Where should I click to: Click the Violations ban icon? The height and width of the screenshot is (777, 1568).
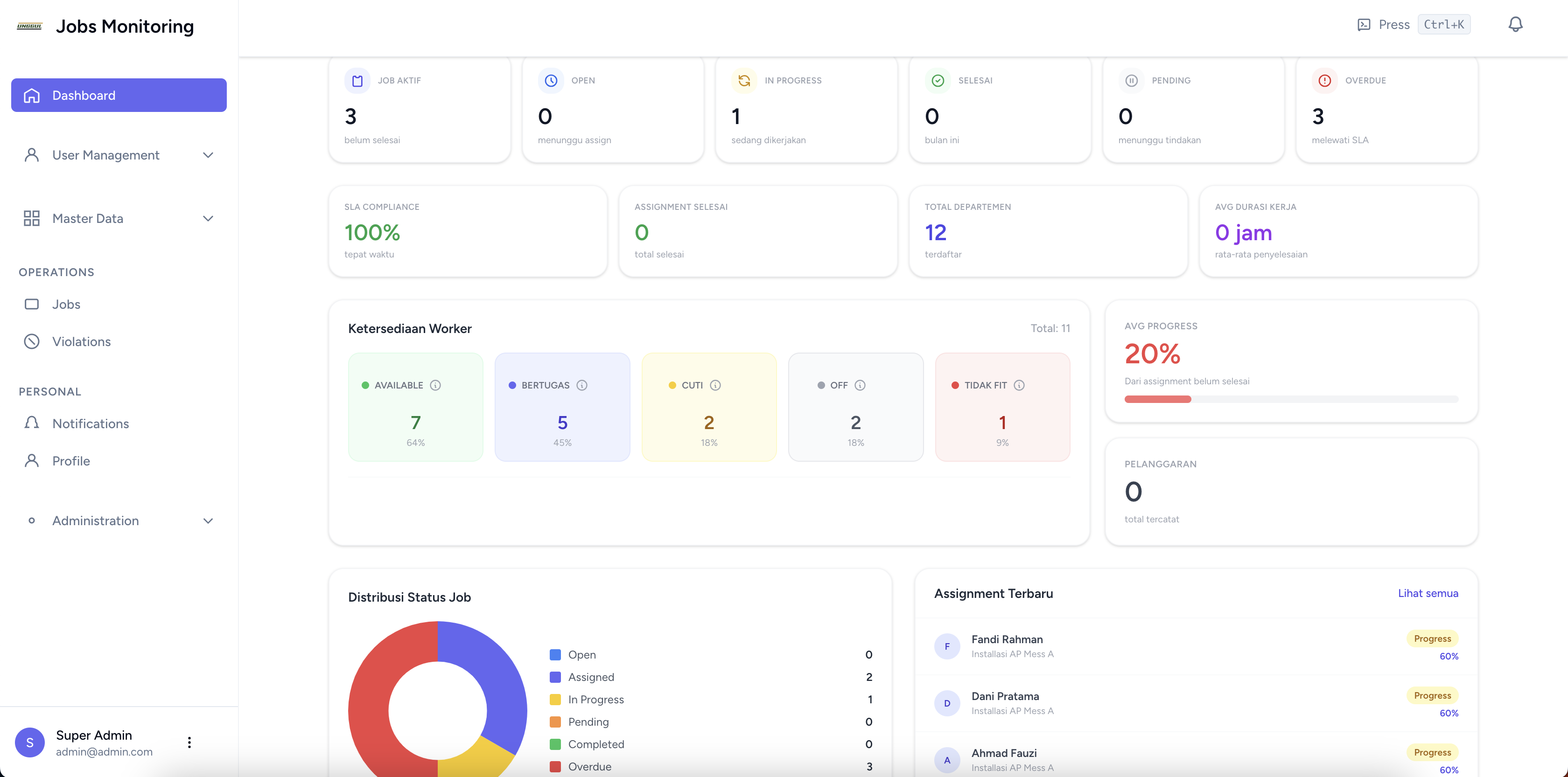(32, 341)
